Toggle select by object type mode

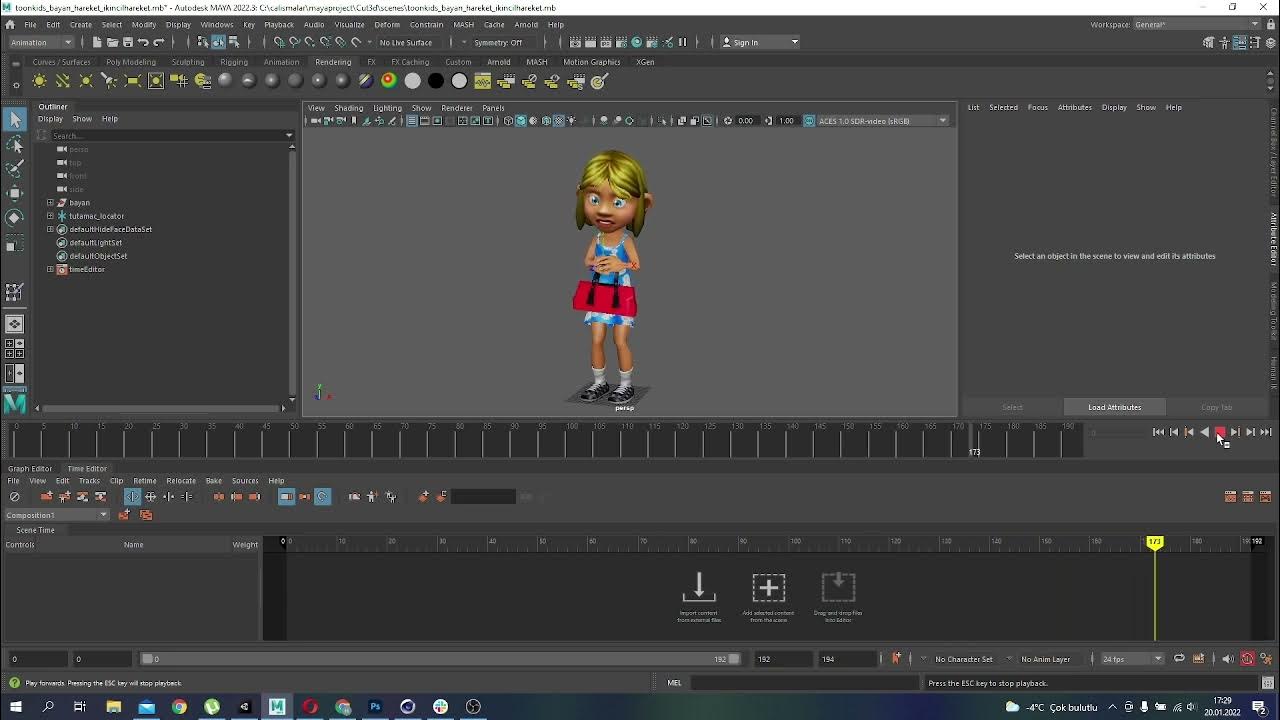218,42
